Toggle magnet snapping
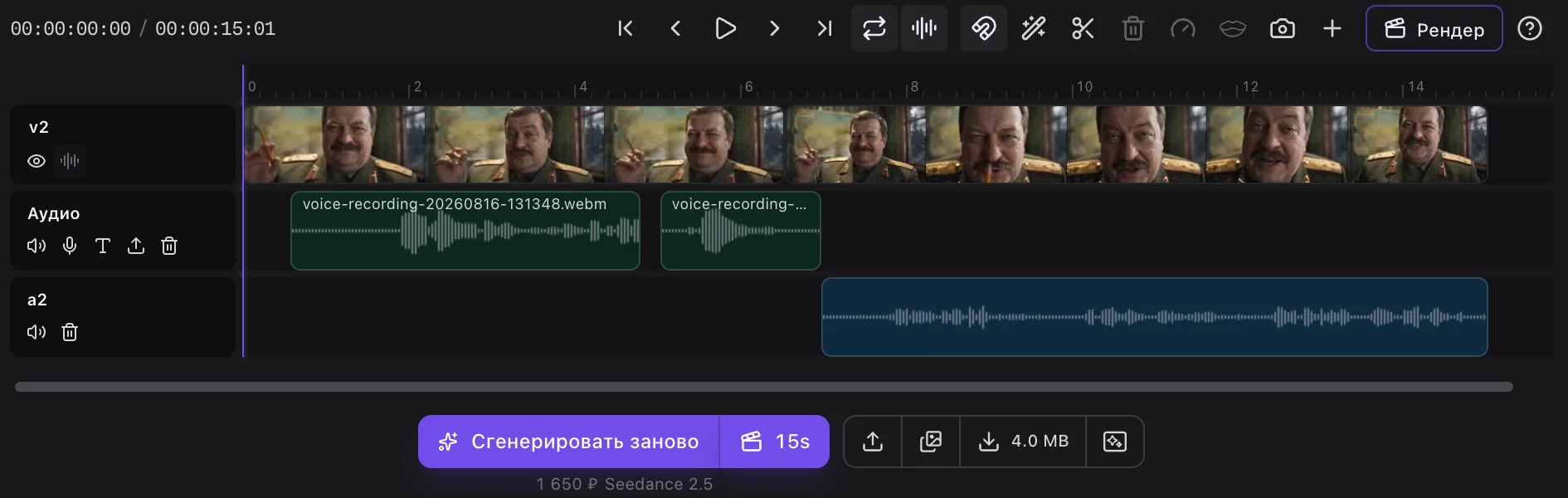Screen dimensions: 1568x498 point(984,28)
